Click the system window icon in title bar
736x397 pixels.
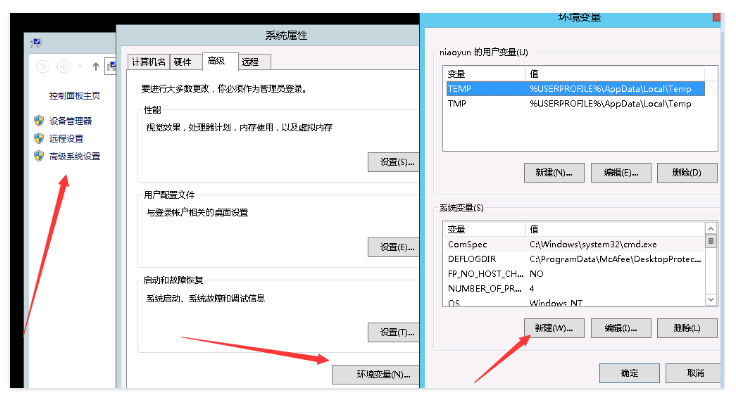click(36, 43)
